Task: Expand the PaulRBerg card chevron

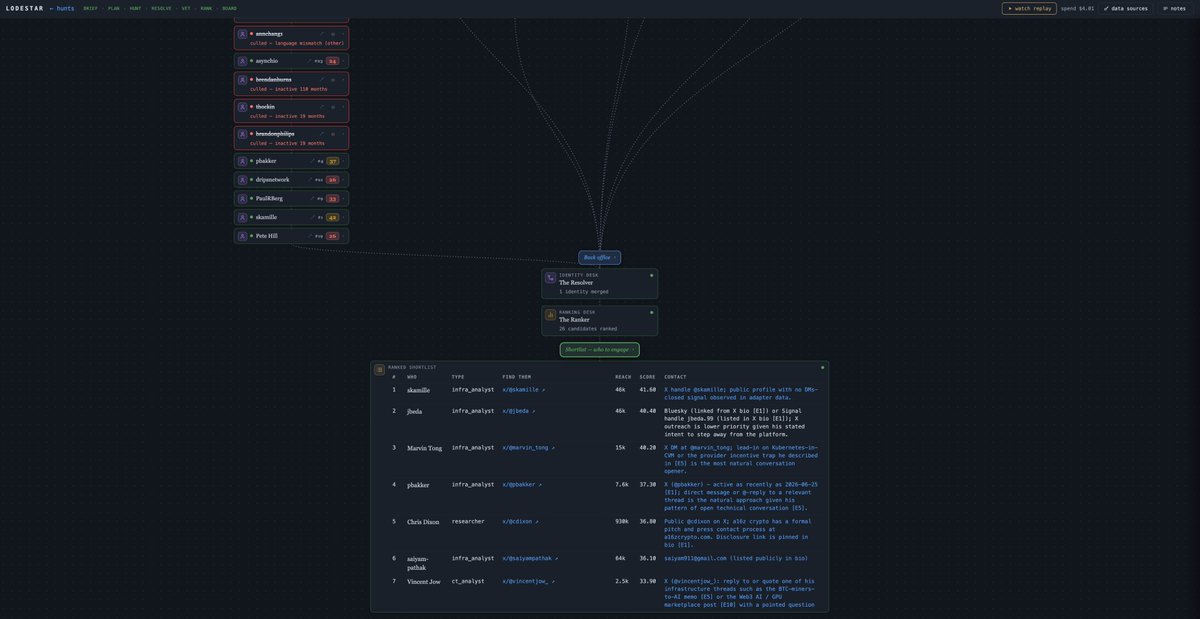Action: [344, 199]
